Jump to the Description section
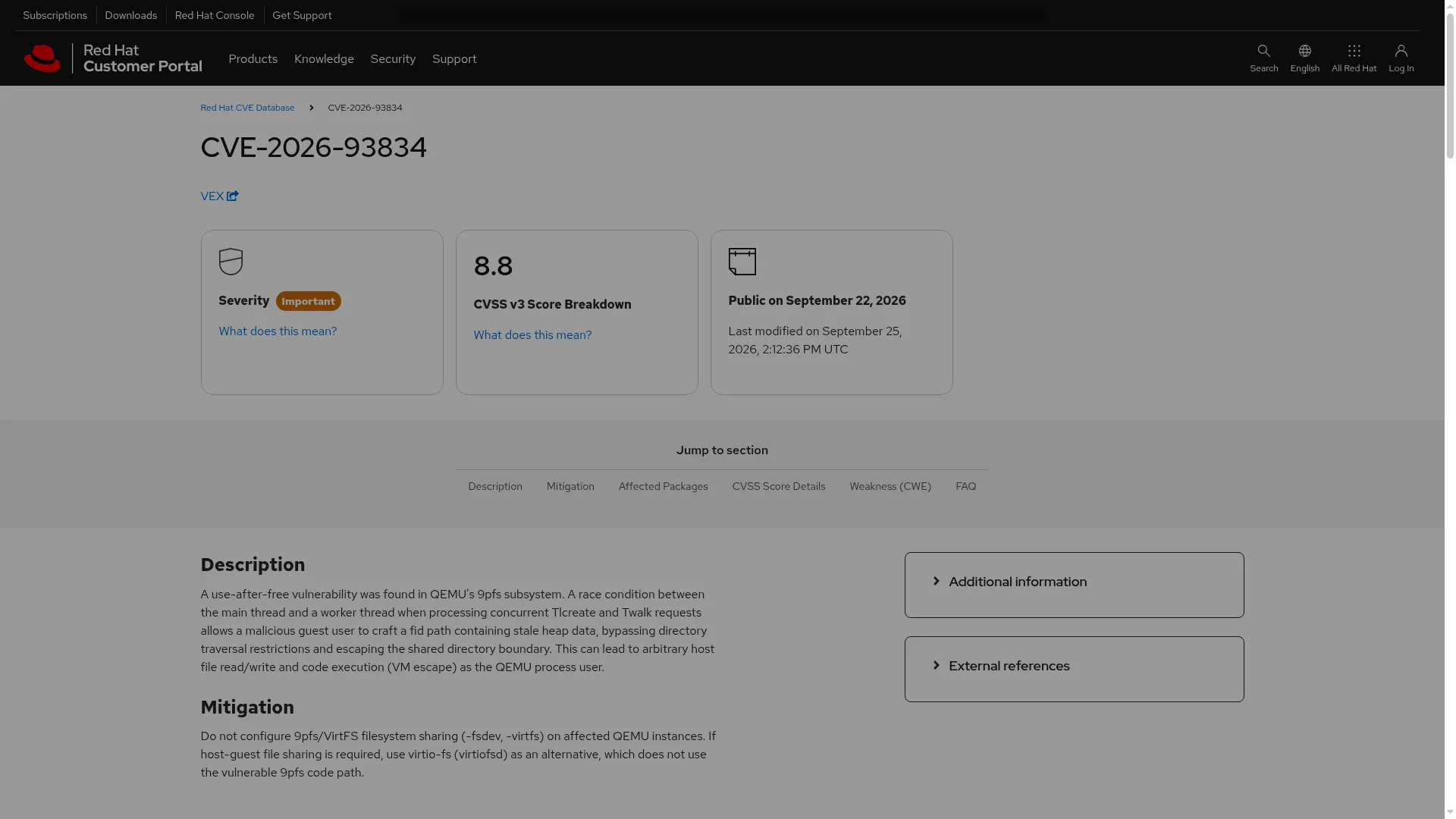The width and height of the screenshot is (1456, 819). (495, 486)
